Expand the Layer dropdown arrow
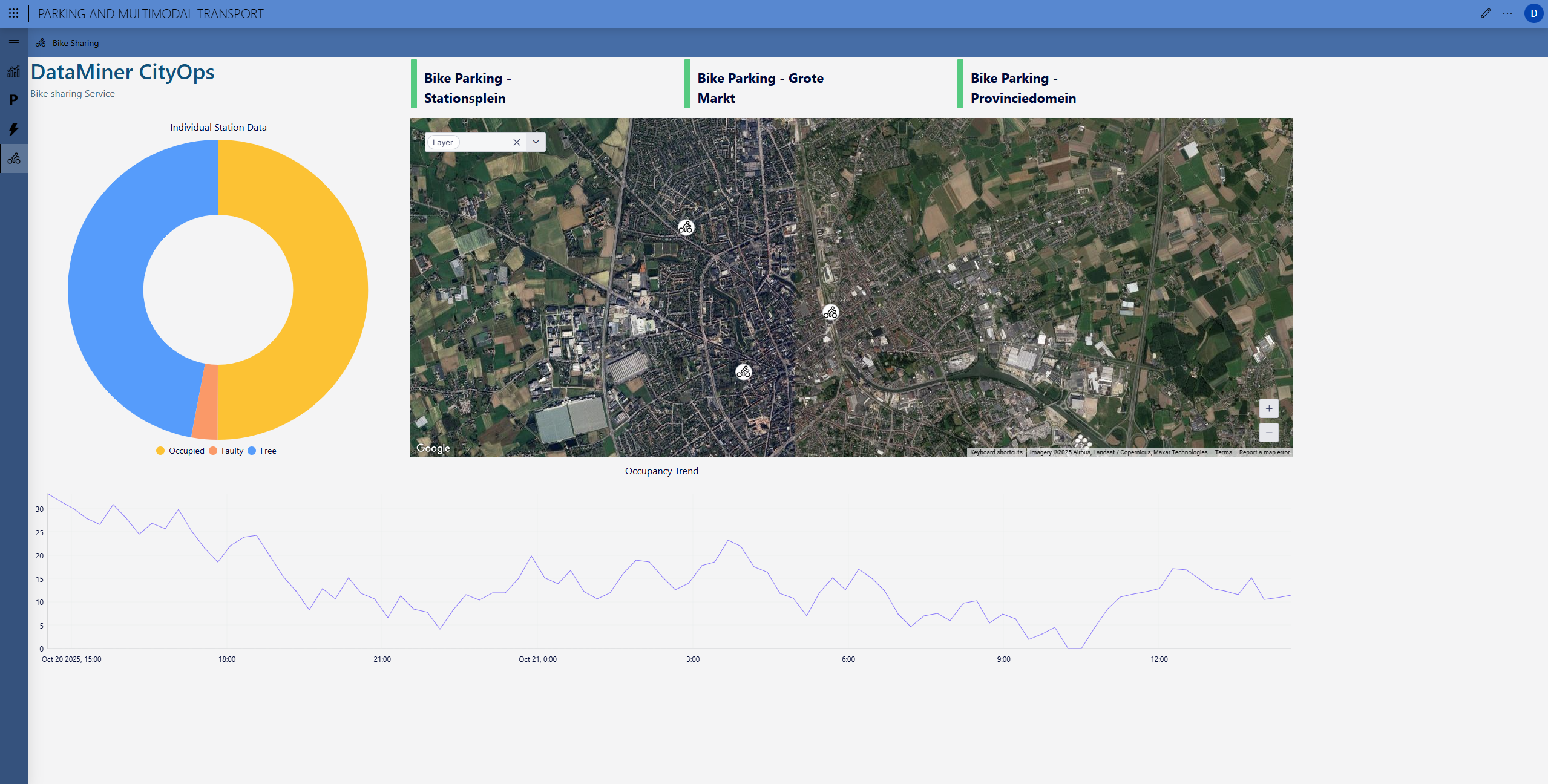 coord(536,142)
